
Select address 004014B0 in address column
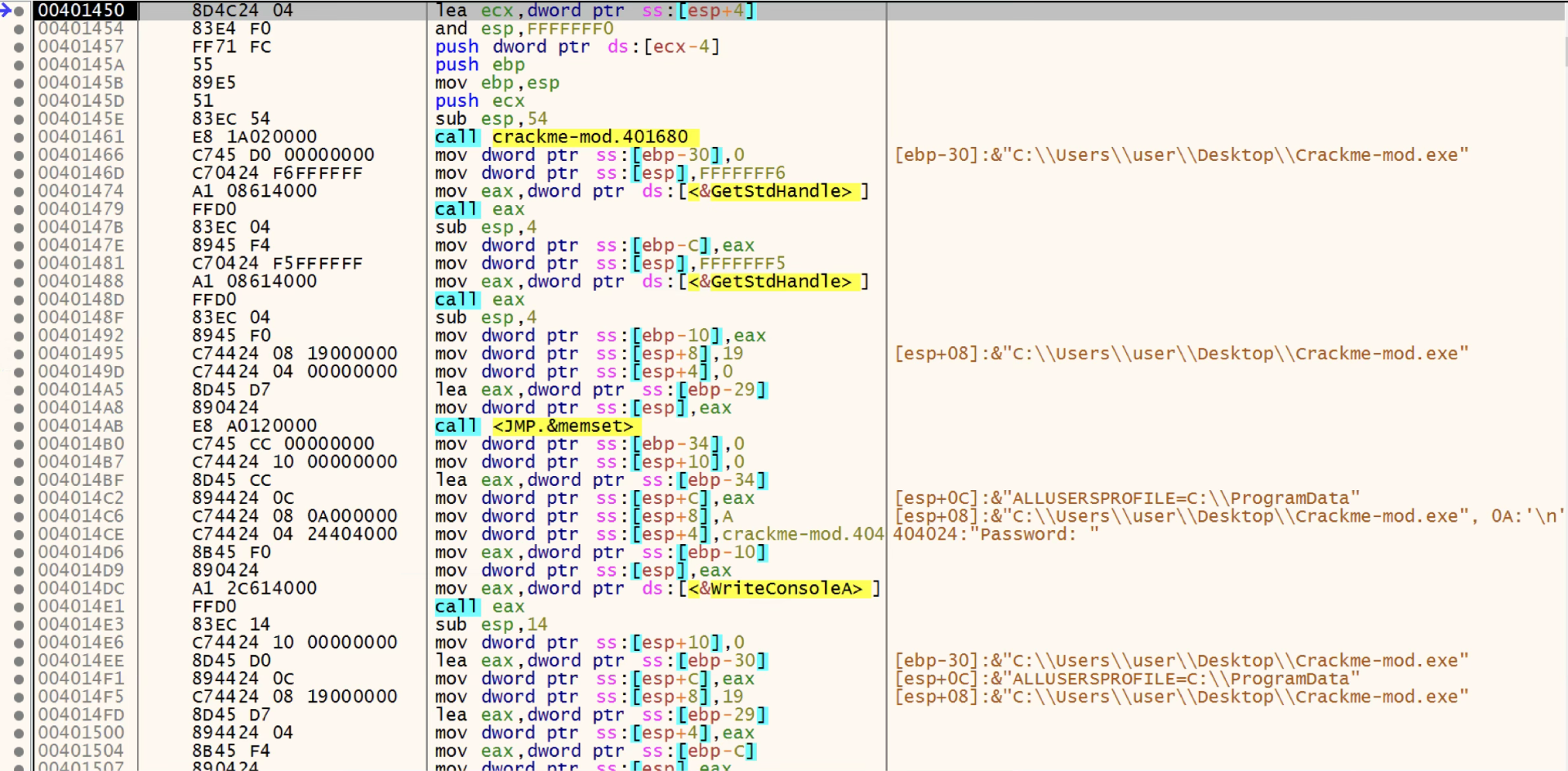[x=82, y=443]
